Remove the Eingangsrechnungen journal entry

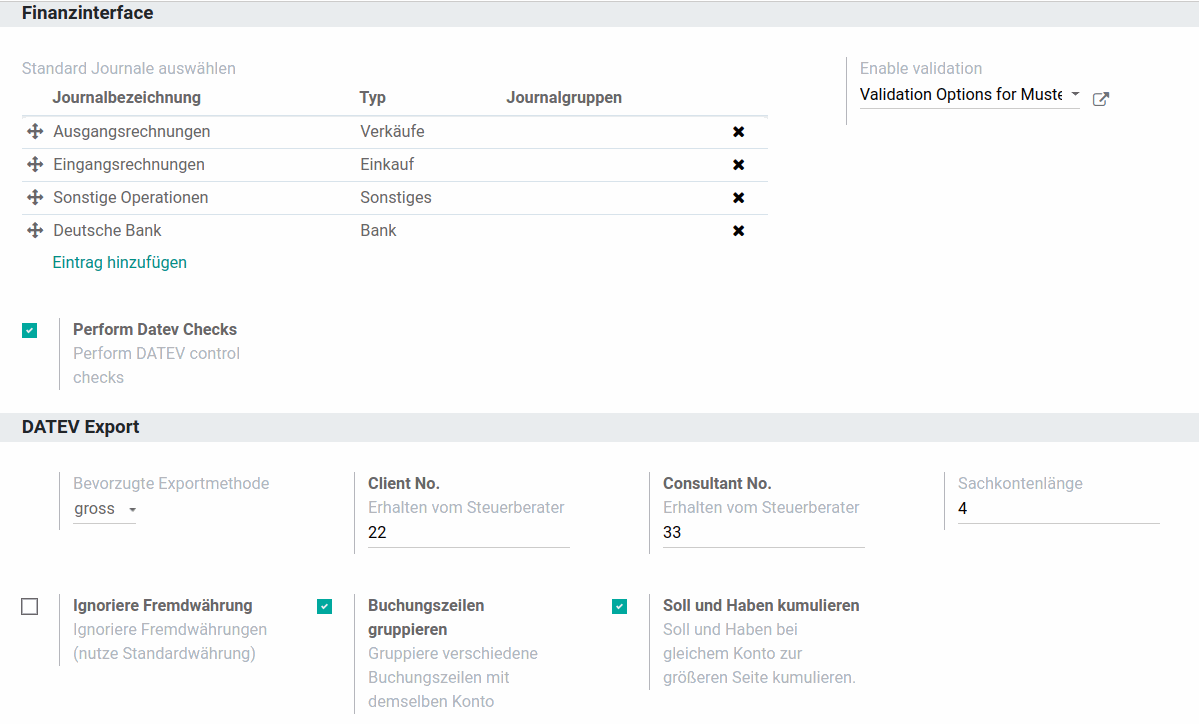coord(739,164)
